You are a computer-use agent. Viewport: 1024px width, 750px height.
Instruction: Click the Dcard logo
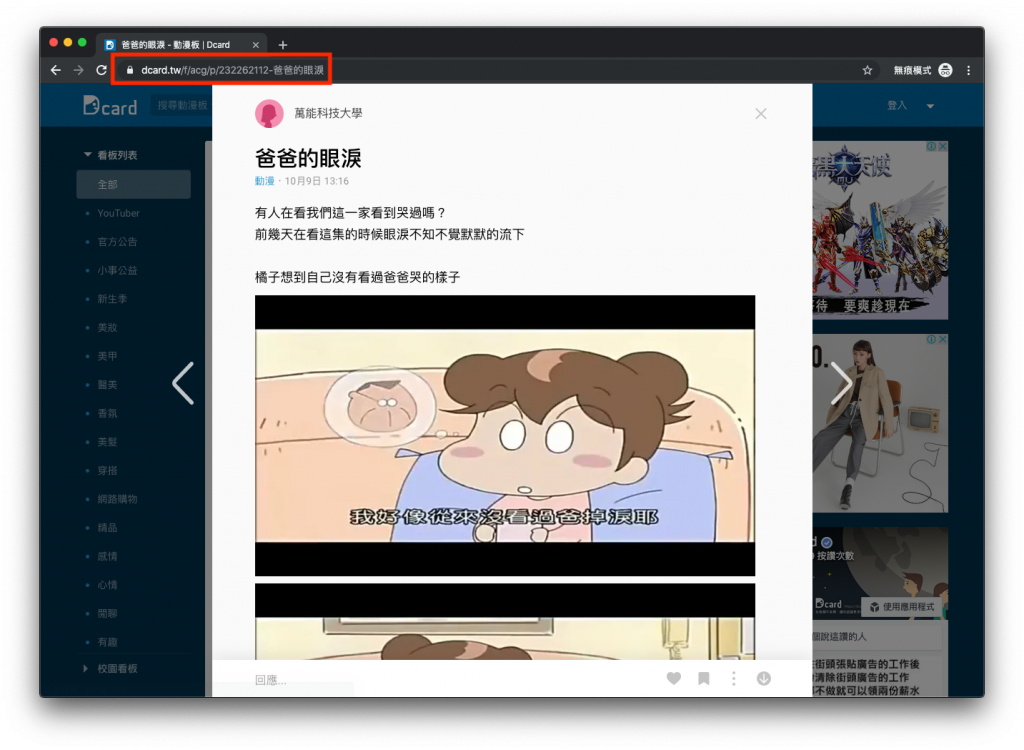110,106
